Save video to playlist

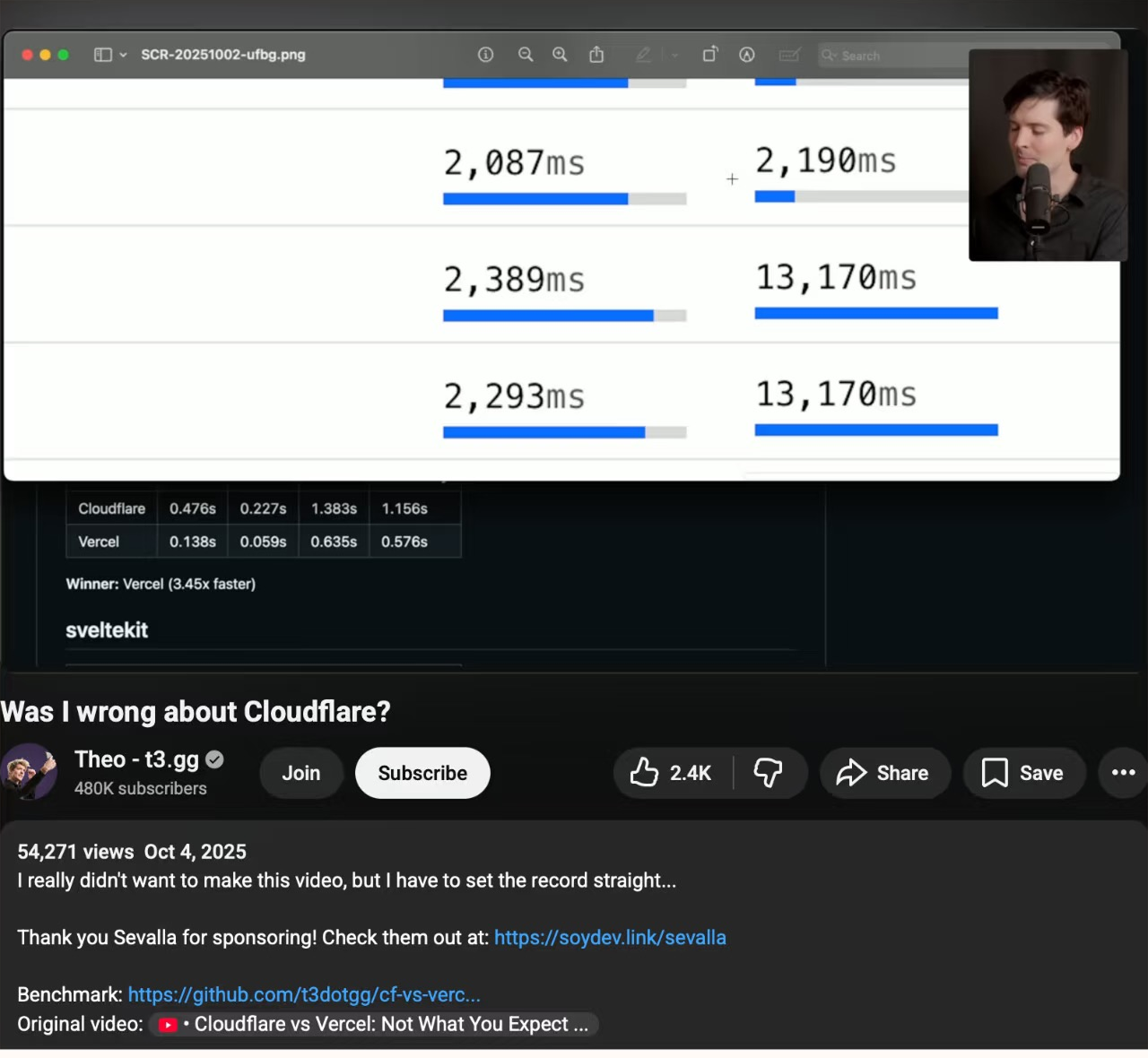point(1024,773)
